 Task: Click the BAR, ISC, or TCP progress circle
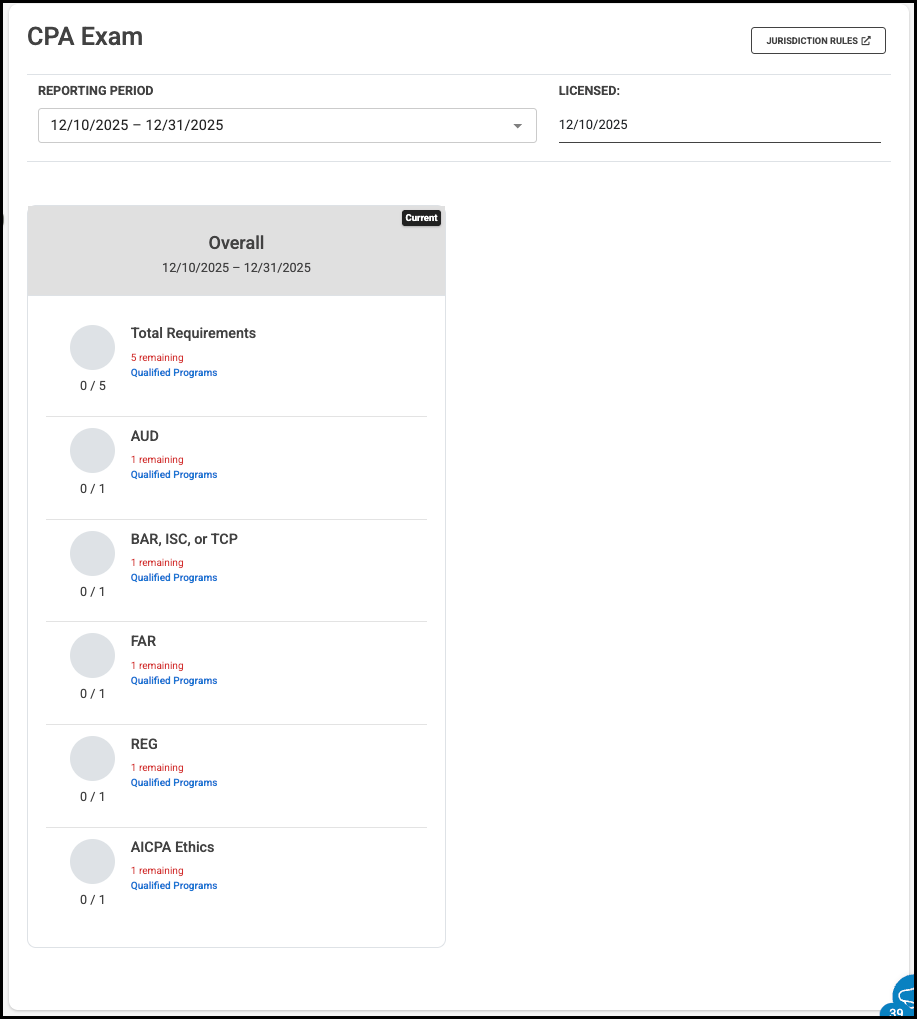click(x=92, y=554)
